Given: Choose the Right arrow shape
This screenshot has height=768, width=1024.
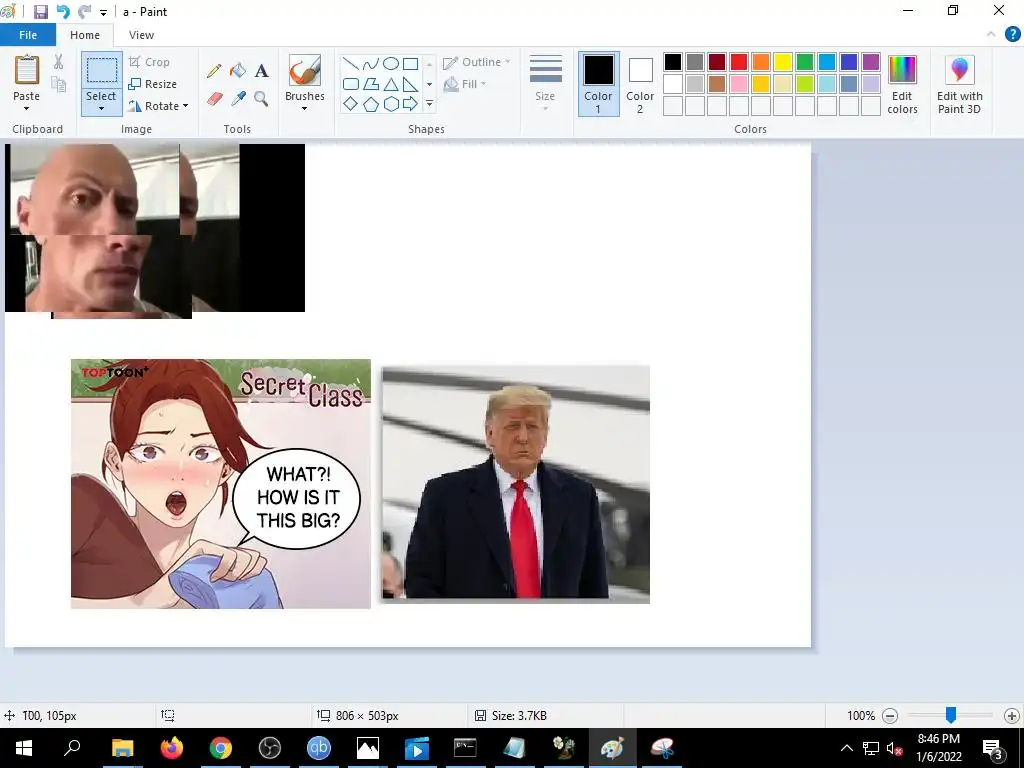Looking at the screenshot, I should coord(410,104).
